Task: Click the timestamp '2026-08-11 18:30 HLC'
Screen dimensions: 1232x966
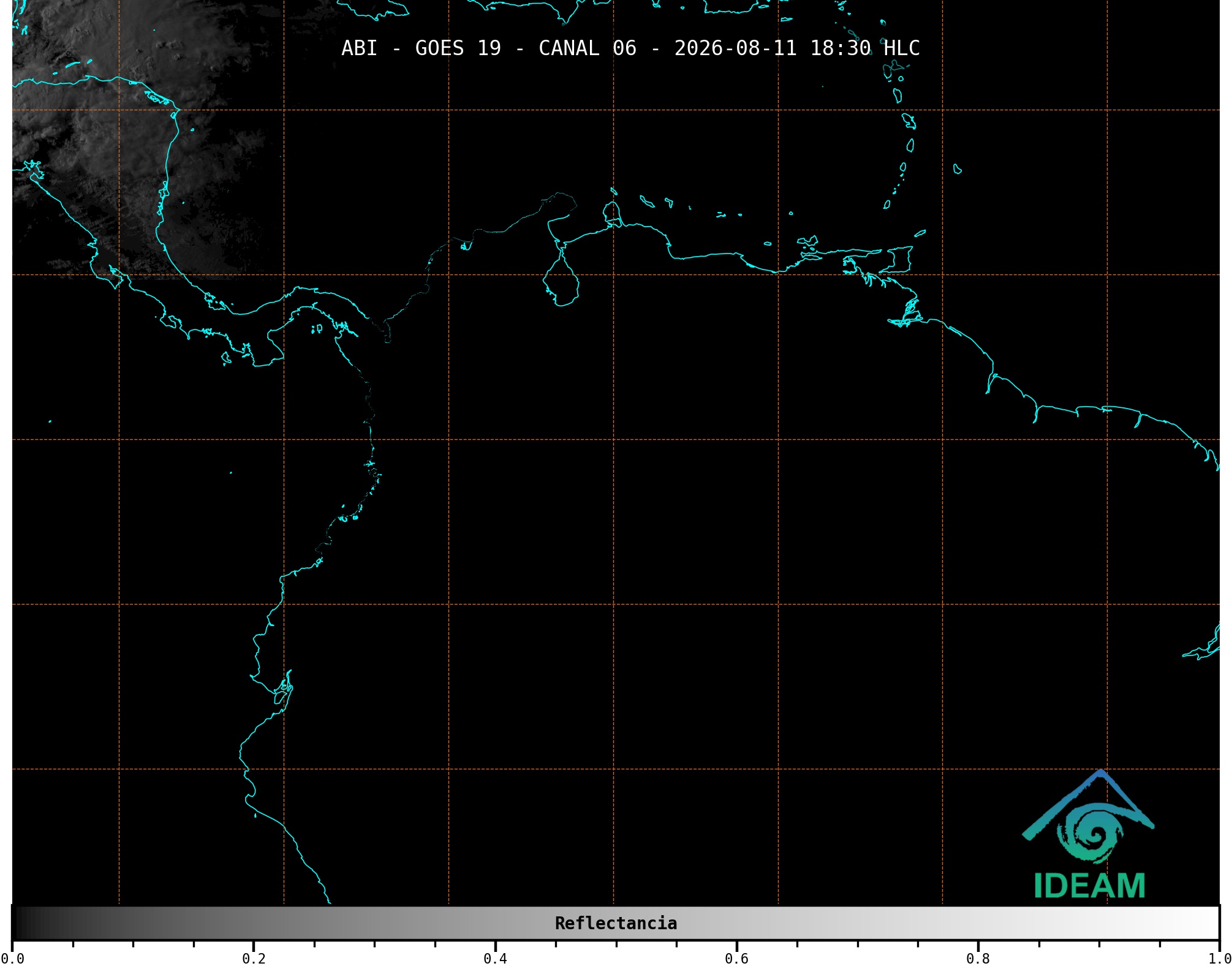Action: tap(797, 48)
